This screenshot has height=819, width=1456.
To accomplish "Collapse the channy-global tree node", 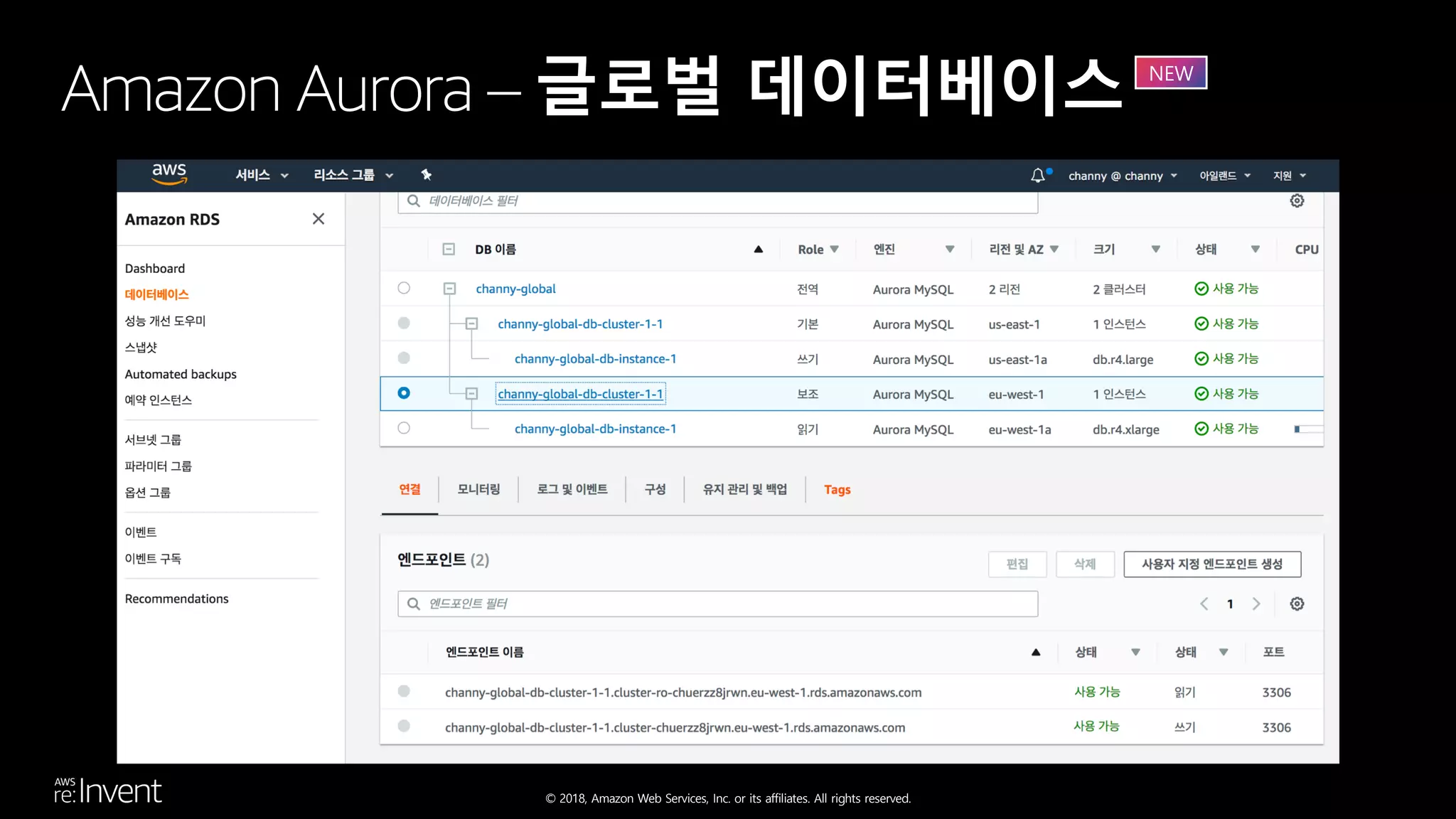I will click(449, 289).
